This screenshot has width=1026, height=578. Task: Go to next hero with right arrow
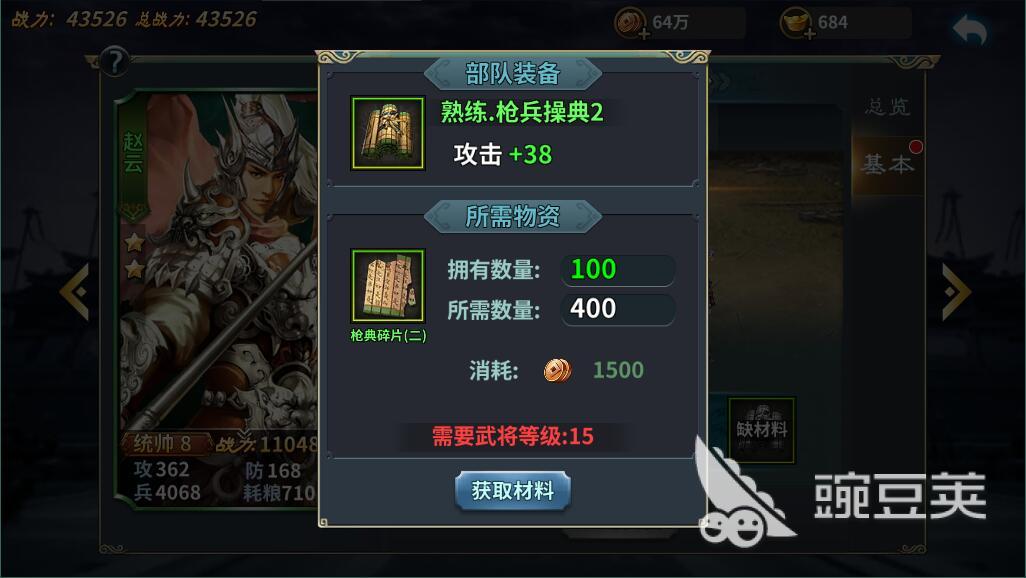(957, 292)
